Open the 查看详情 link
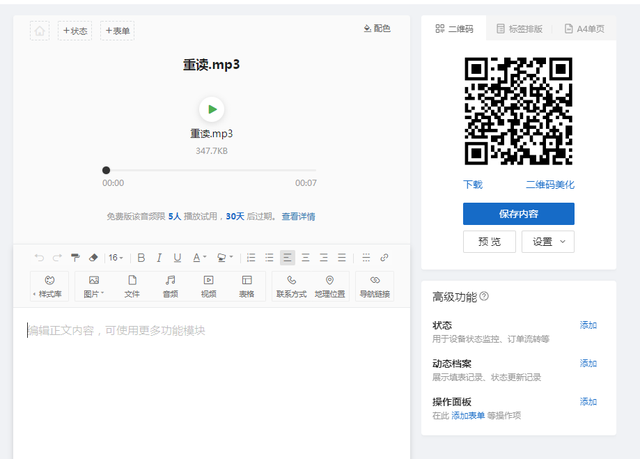This screenshot has height=459, width=640. 298,216
